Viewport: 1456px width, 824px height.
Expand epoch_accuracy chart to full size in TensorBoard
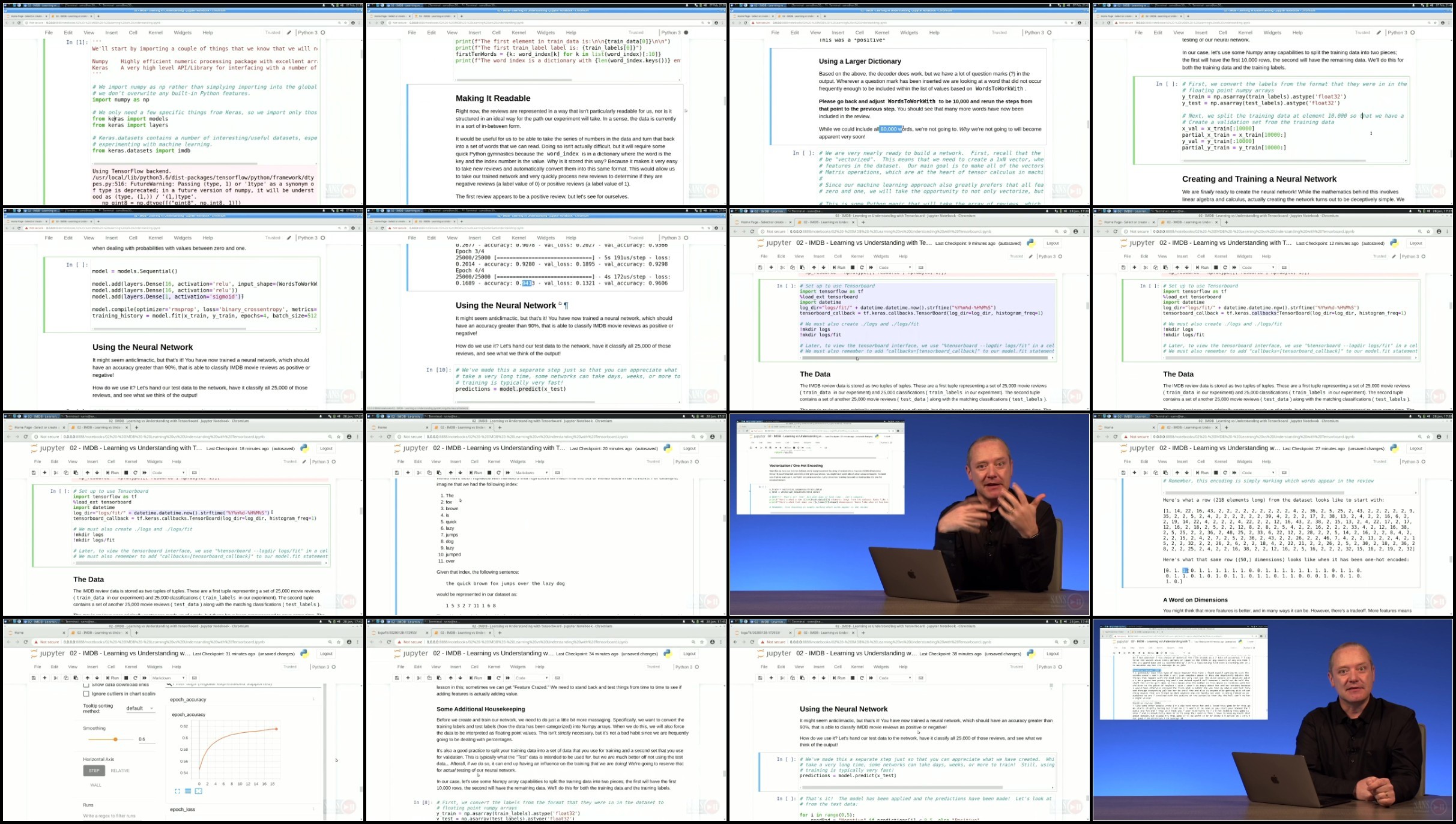tap(177, 791)
